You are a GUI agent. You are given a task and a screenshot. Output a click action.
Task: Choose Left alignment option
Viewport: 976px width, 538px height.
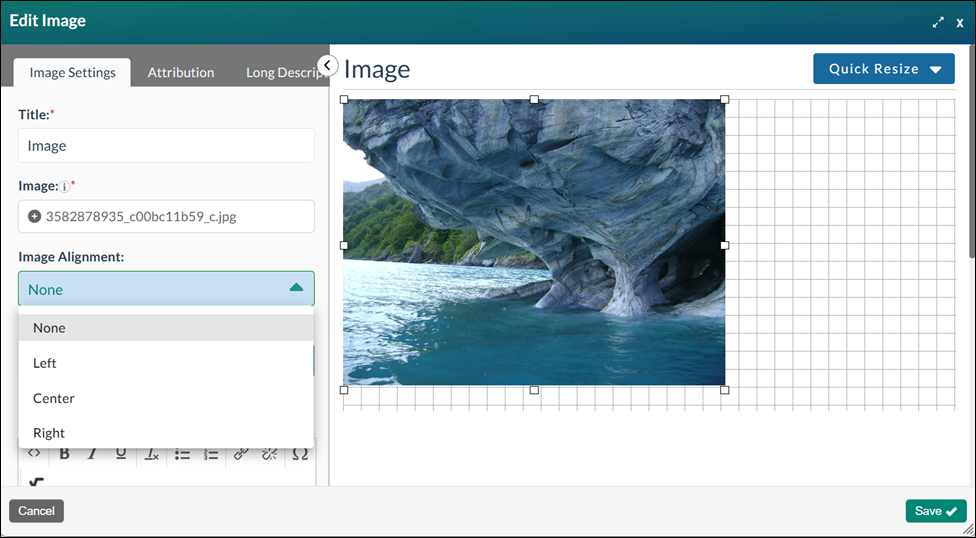tap(166, 363)
